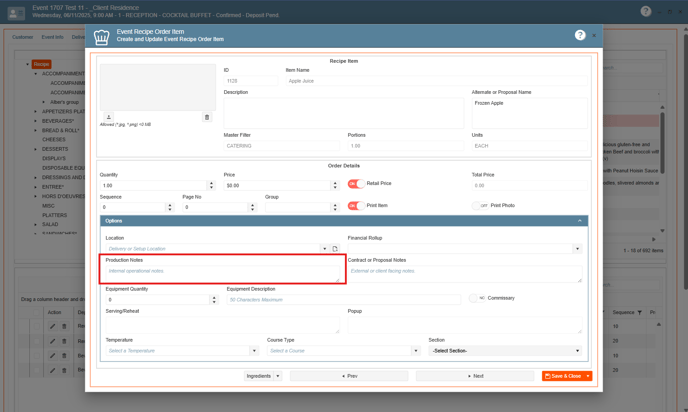Expand the Course Type dropdown
Screen dimensions: 688x412
(x=415, y=351)
